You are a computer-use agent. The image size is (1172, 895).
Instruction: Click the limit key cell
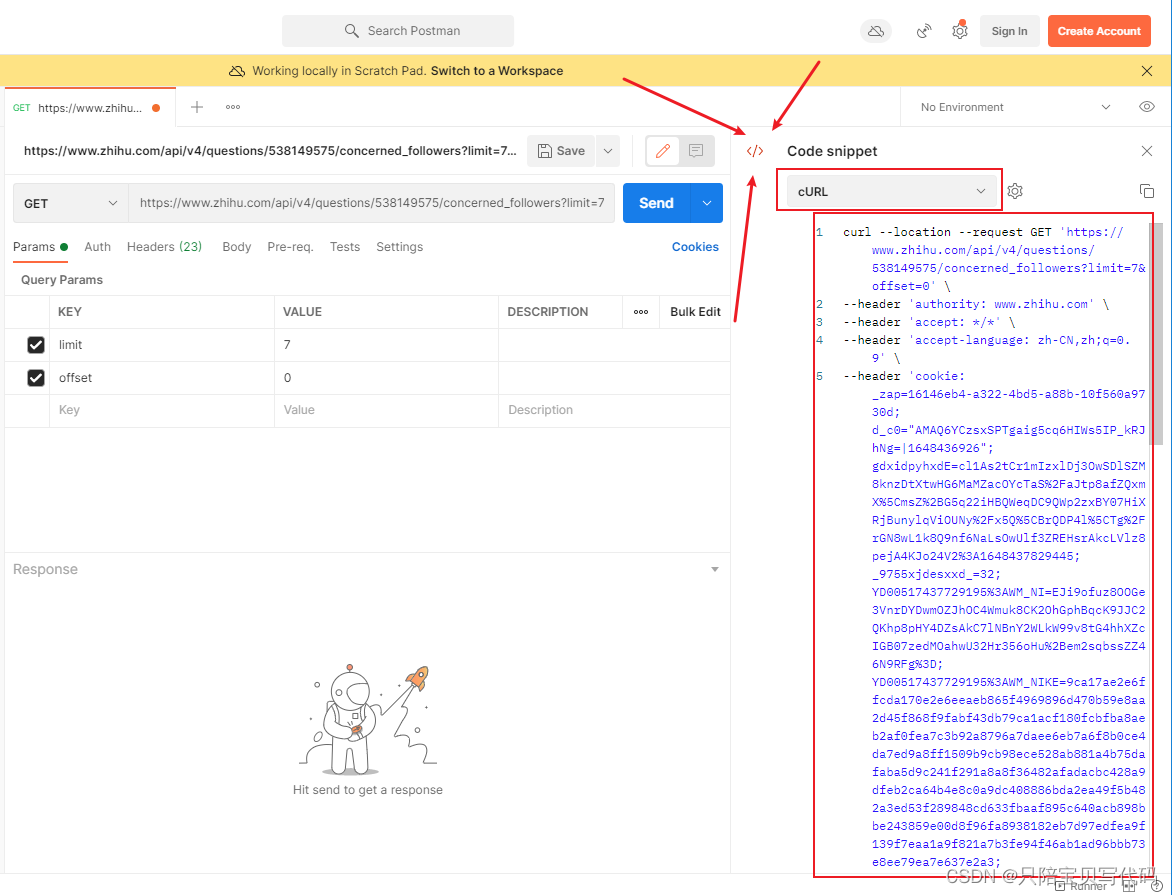point(162,345)
